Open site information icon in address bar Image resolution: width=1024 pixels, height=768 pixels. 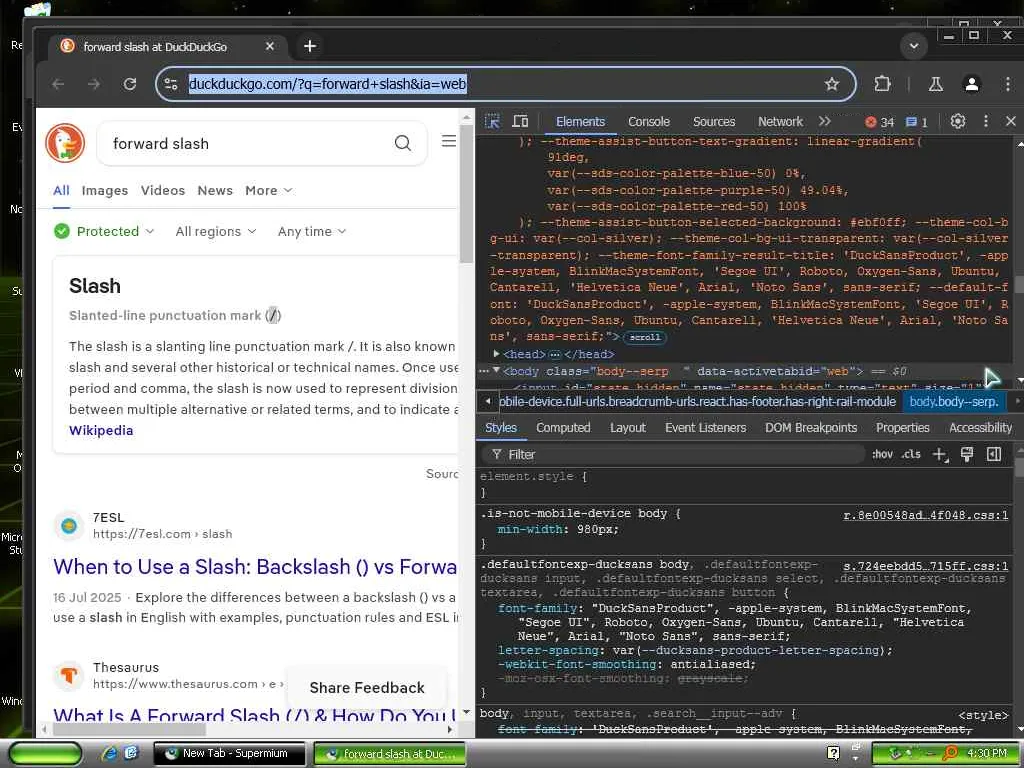pos(171,84)
